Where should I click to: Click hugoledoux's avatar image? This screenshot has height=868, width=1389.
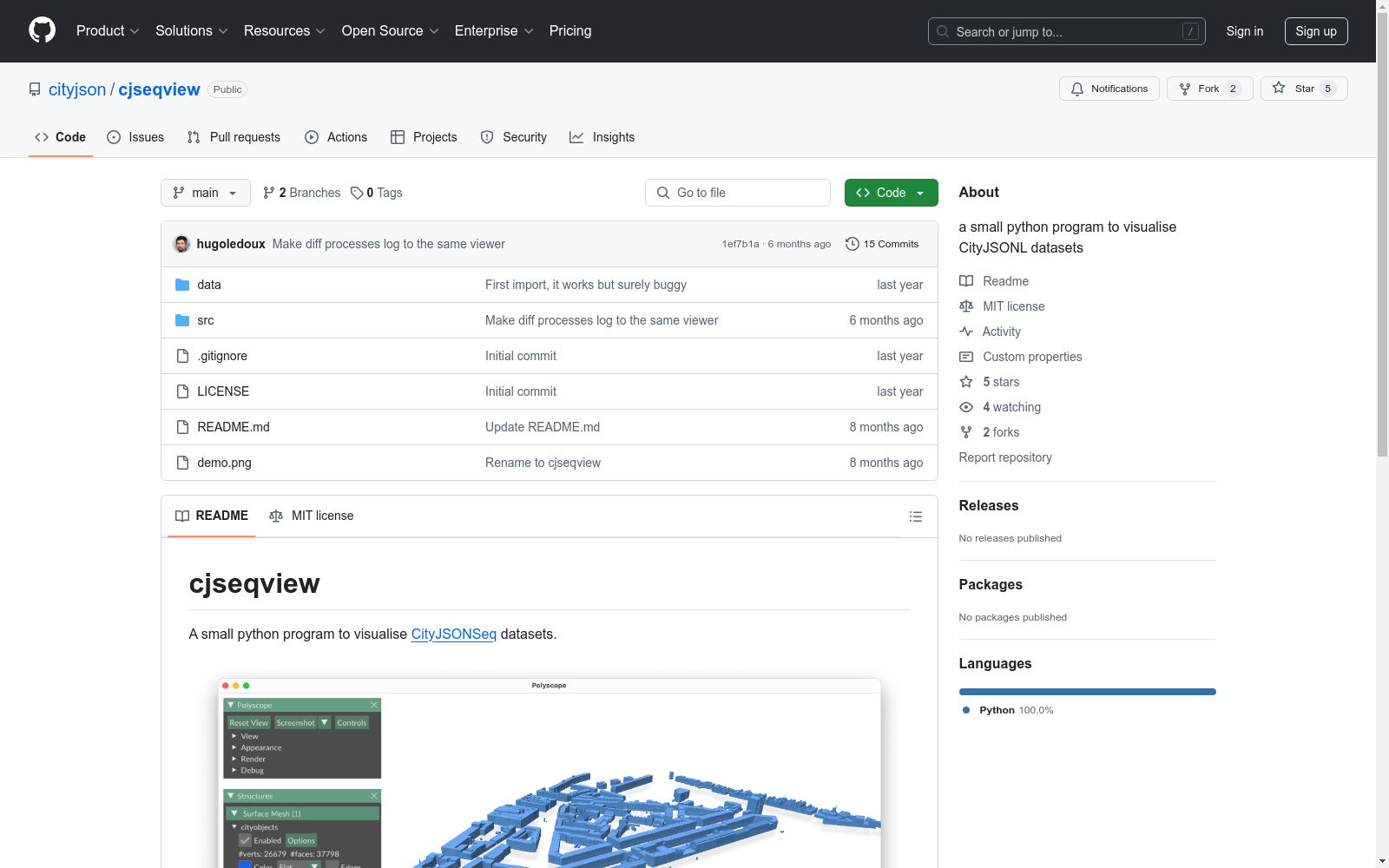click(x=181, y=244)
